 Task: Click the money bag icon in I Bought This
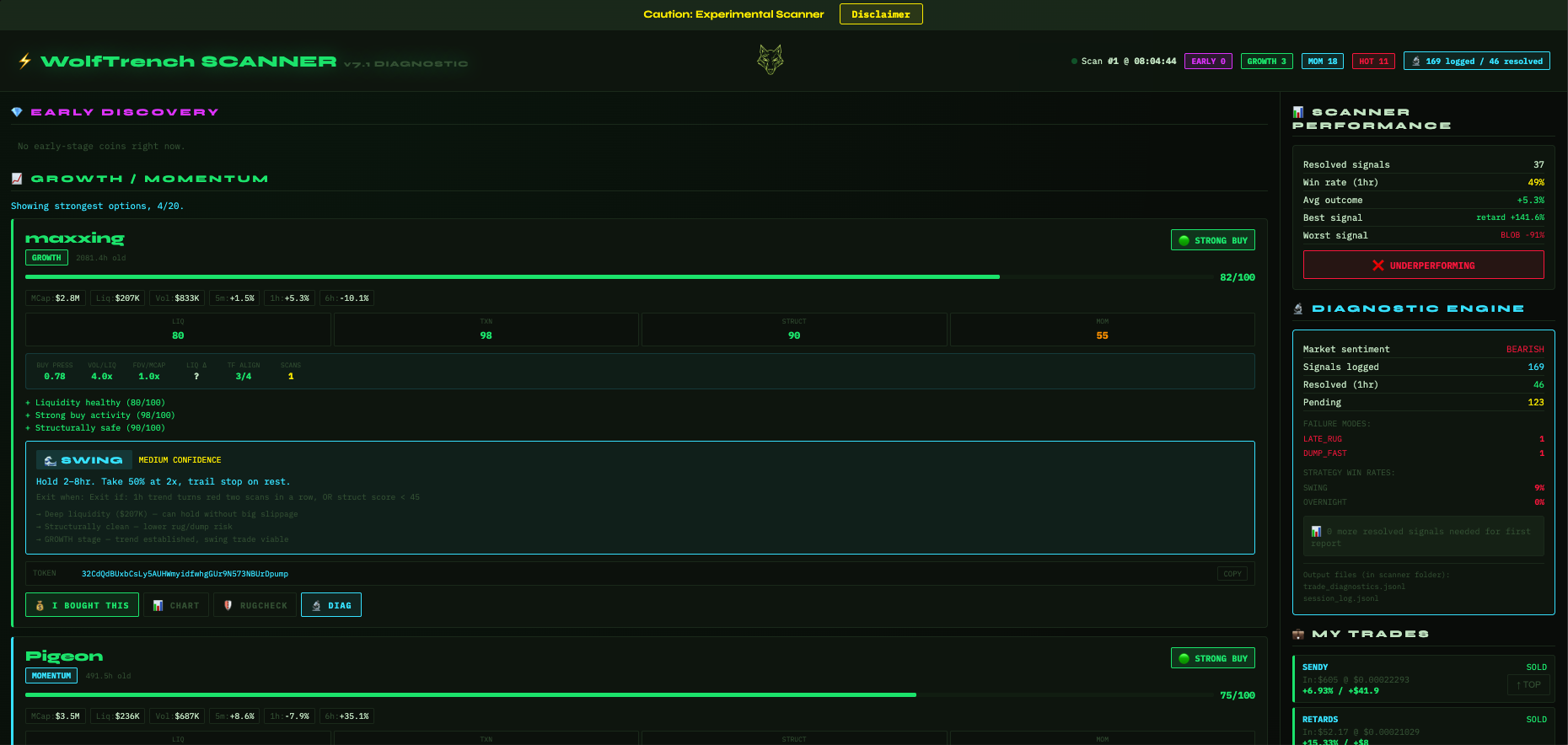pyautogui.click(x=40, y=605)
